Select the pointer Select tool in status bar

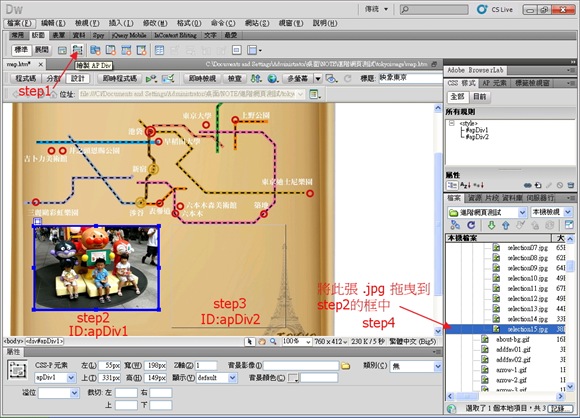(x=250, y=341)
